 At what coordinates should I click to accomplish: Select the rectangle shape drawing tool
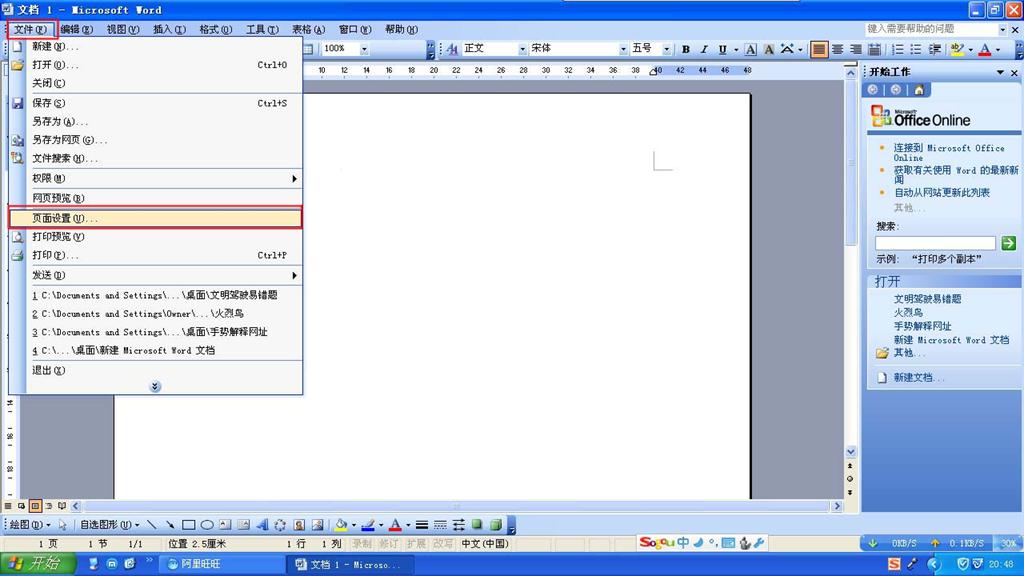tap(189, 524)
